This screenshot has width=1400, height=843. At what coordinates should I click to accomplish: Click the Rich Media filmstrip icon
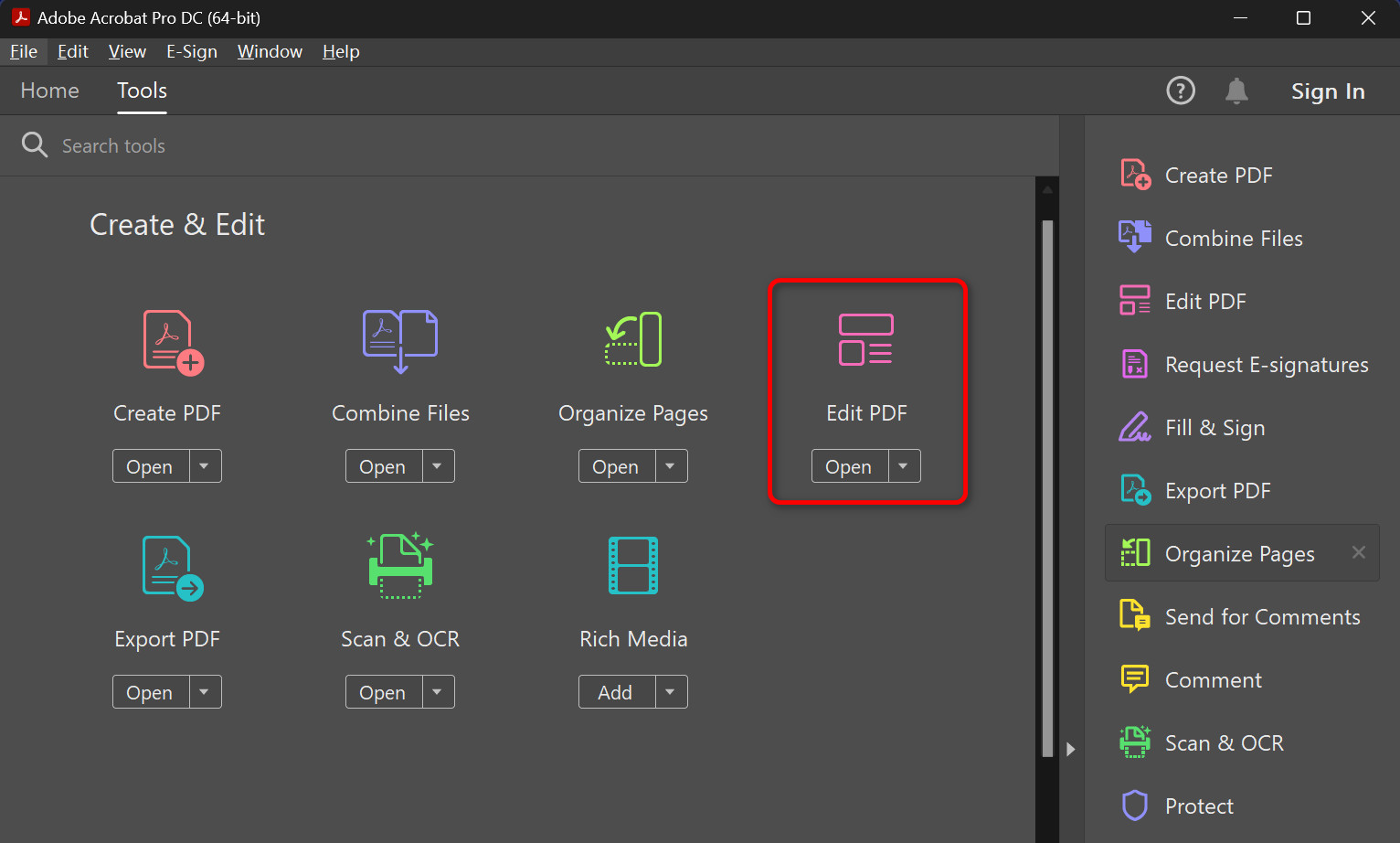click(x=633, y=565)
